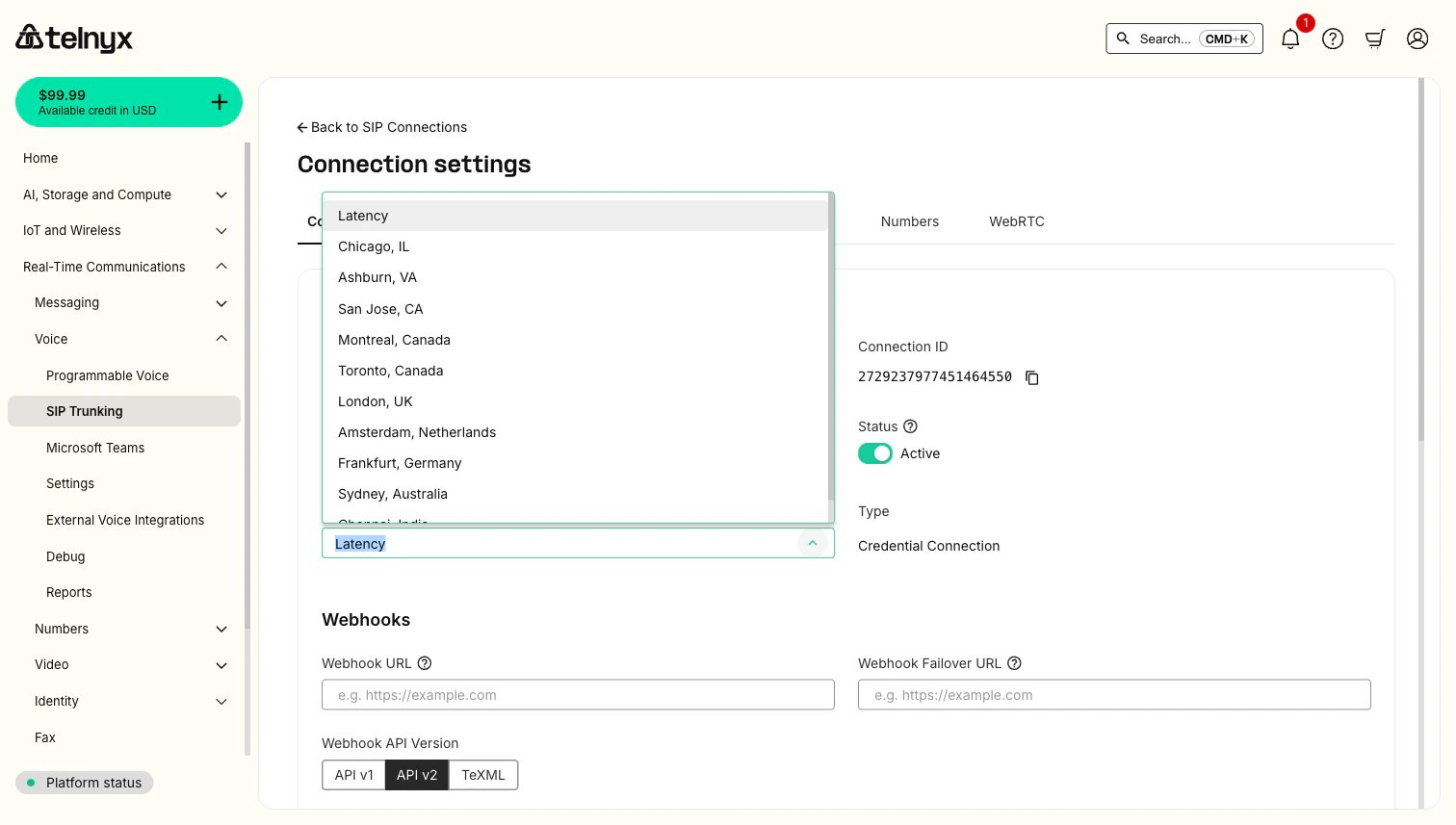The height and width of the screenshot is (825, 1456).
Task: Disable the Active status toggle
Action: (874, 452)
